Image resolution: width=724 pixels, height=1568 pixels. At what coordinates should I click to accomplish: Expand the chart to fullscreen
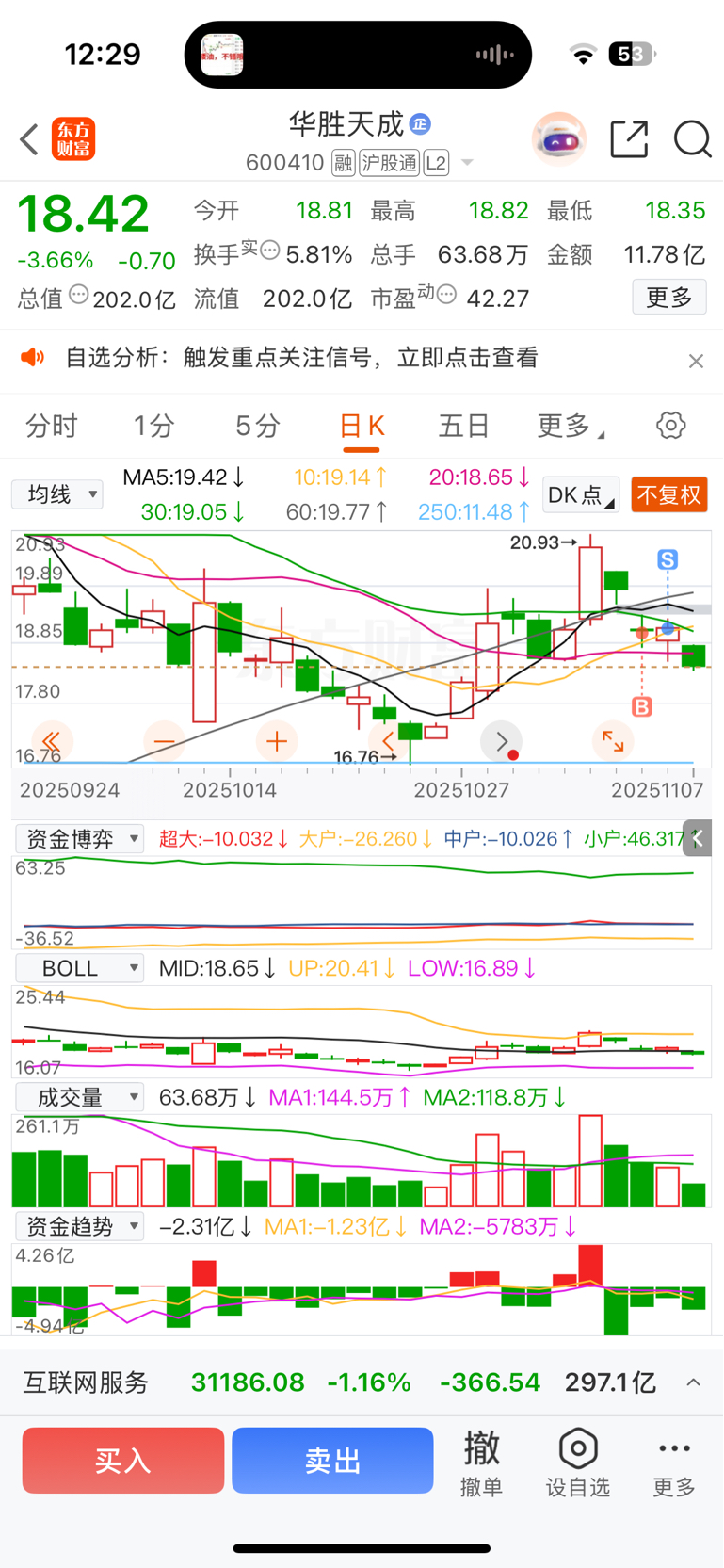click(613, 741)
